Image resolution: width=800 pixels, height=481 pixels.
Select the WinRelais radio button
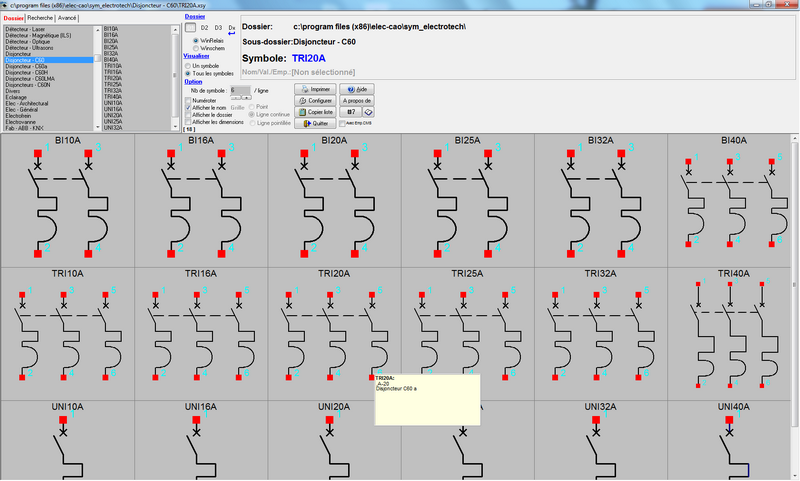(195, 40)
